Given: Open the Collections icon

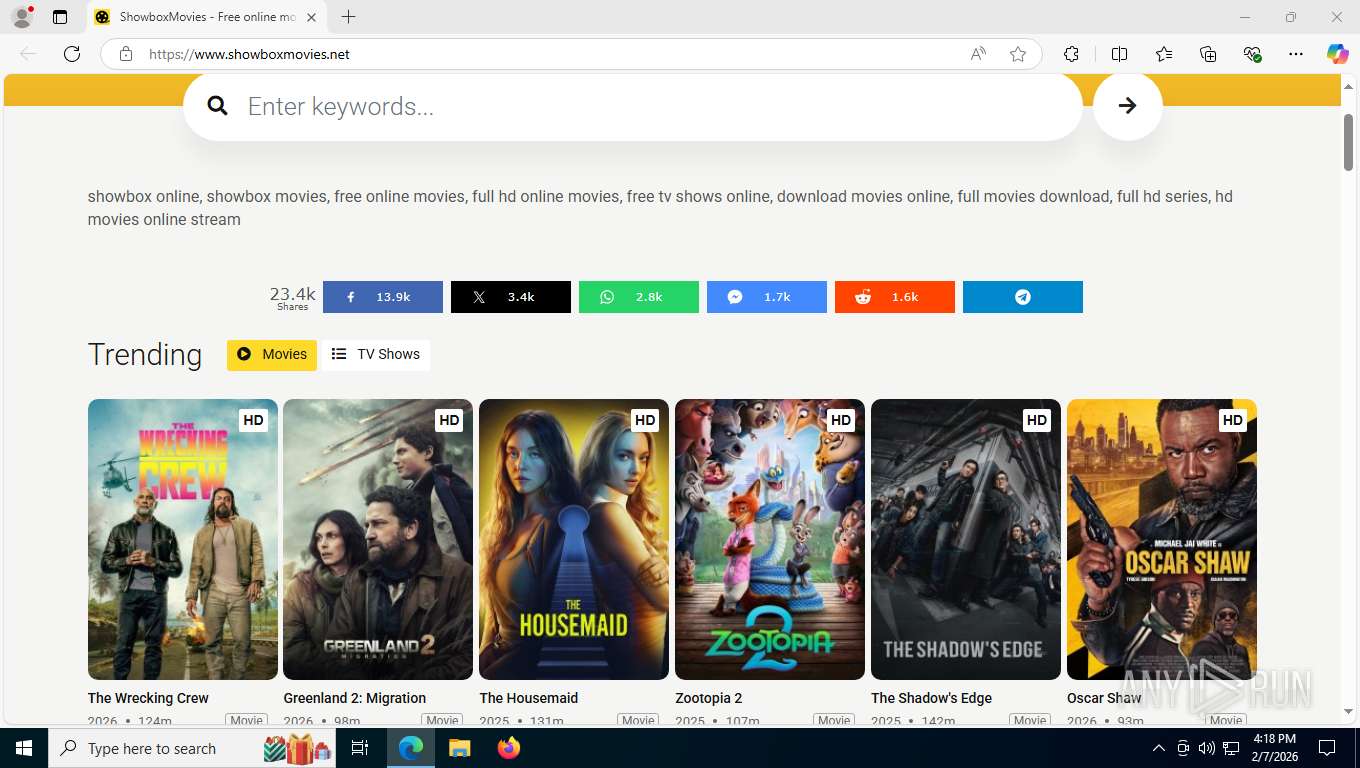Looking at the screenshot, I should 1208,54.
